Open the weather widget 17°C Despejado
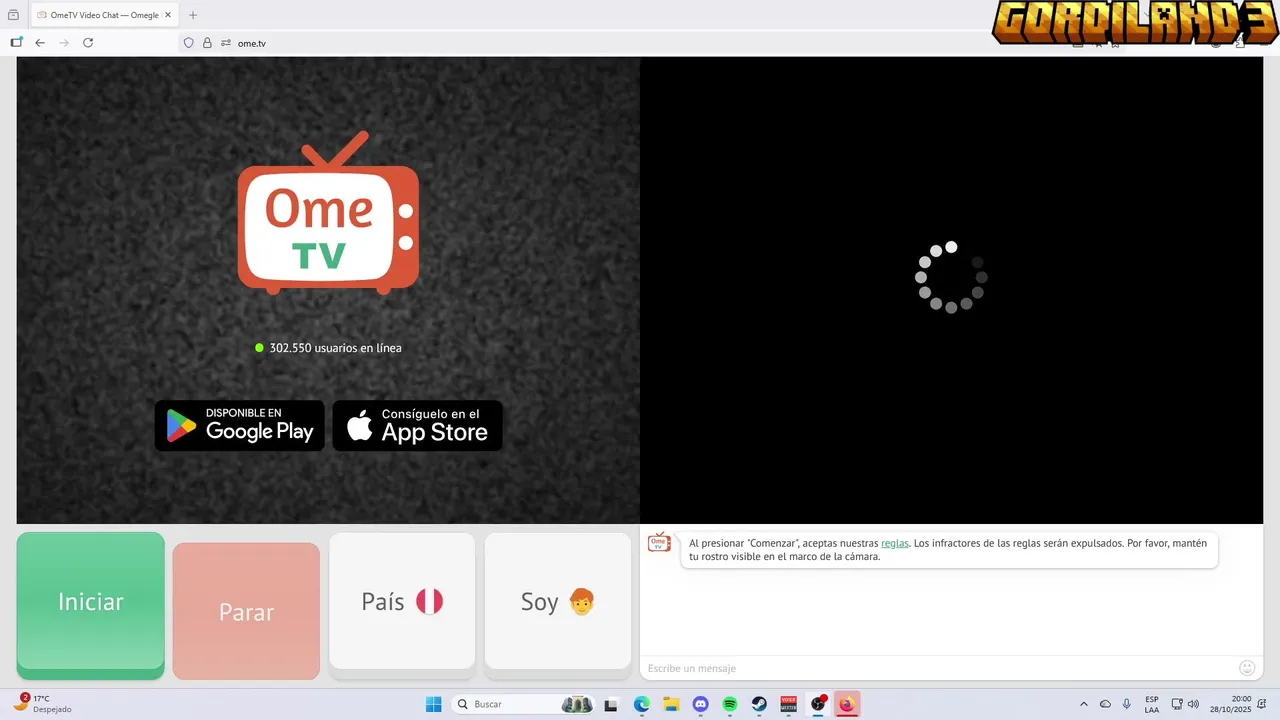 pos(42,704)
